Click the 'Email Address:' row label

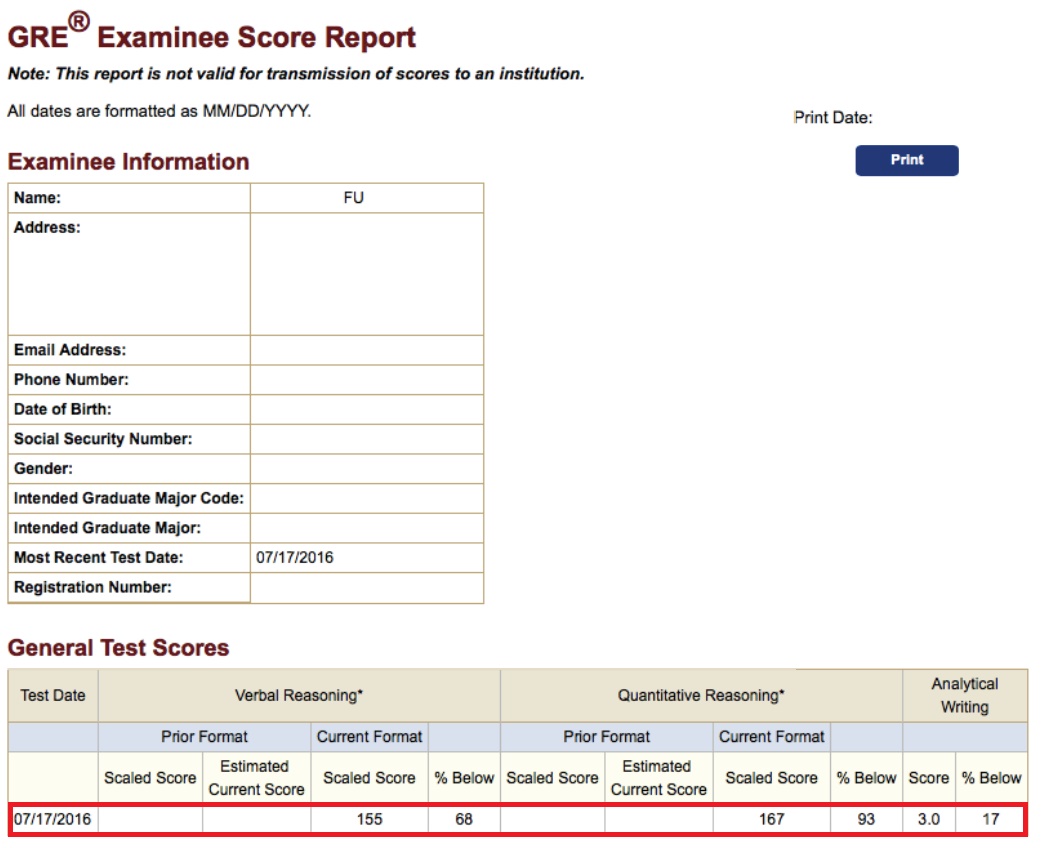[x=70, y=350]
